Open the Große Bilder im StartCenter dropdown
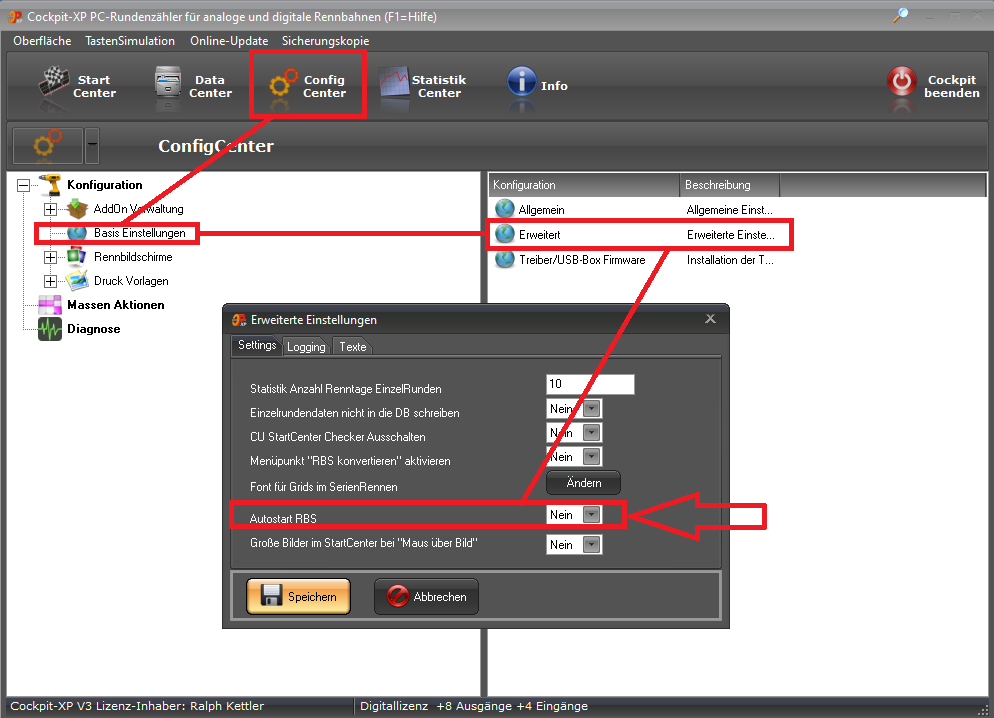 (591, 545)
